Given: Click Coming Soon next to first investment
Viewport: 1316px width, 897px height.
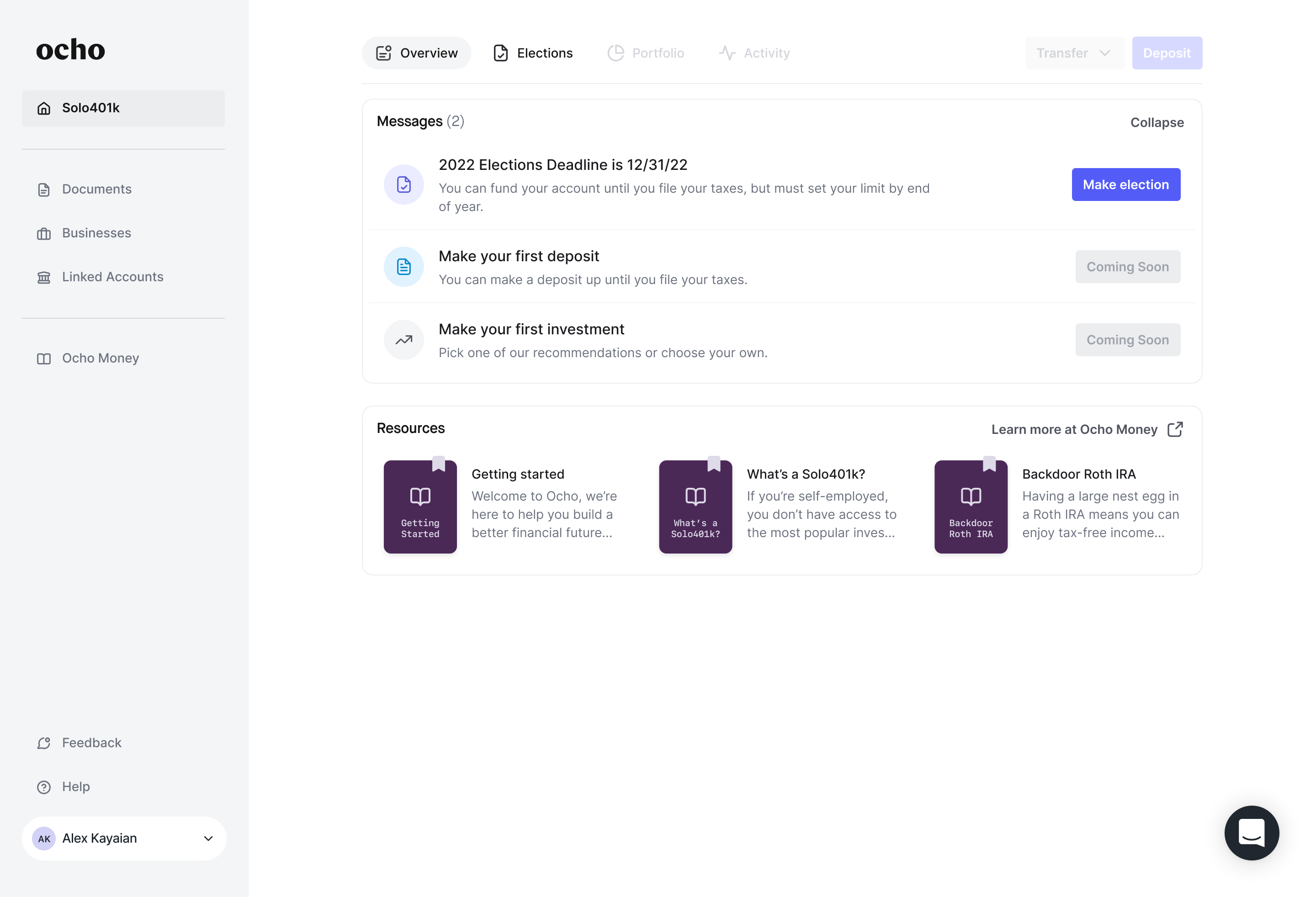Looking at the screenshot, I should tap(1127, 340).
